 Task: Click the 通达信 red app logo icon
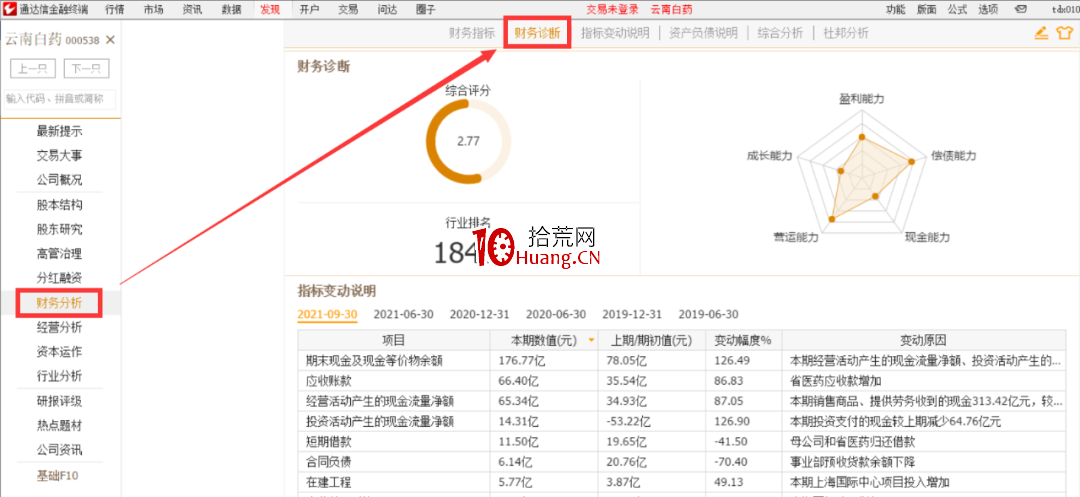pos(9,9)
